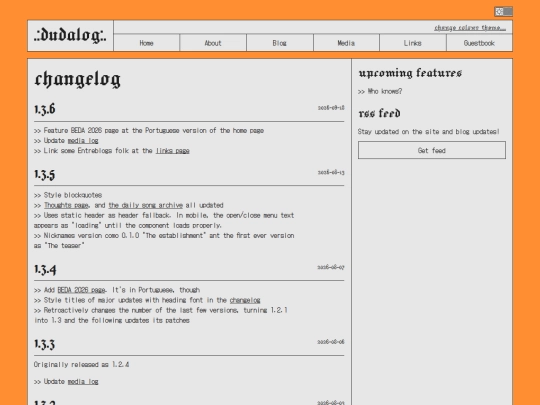Select Blog in the navigation bar
The height and width of the screenshot is (405, 540).
click(x=279, y=43)
